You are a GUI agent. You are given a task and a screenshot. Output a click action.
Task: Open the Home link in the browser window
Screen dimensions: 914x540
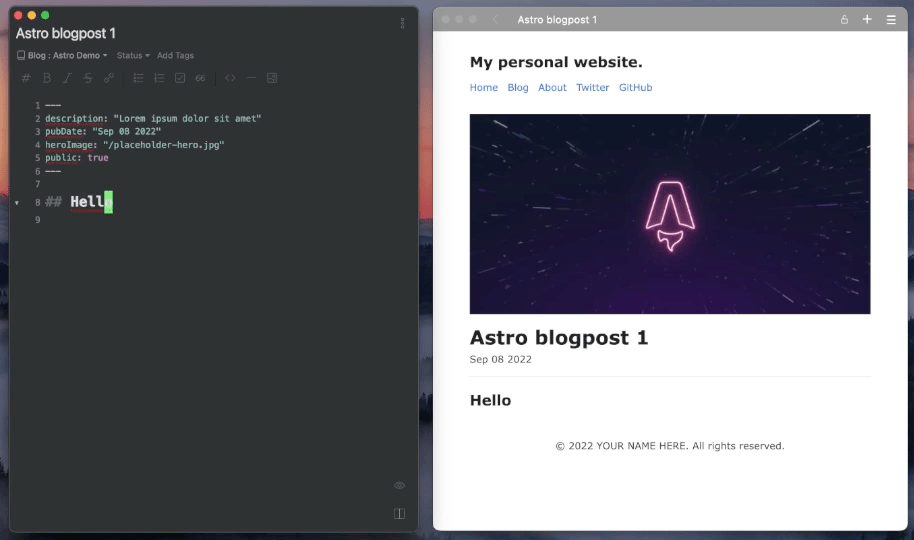tap(484, 87)
